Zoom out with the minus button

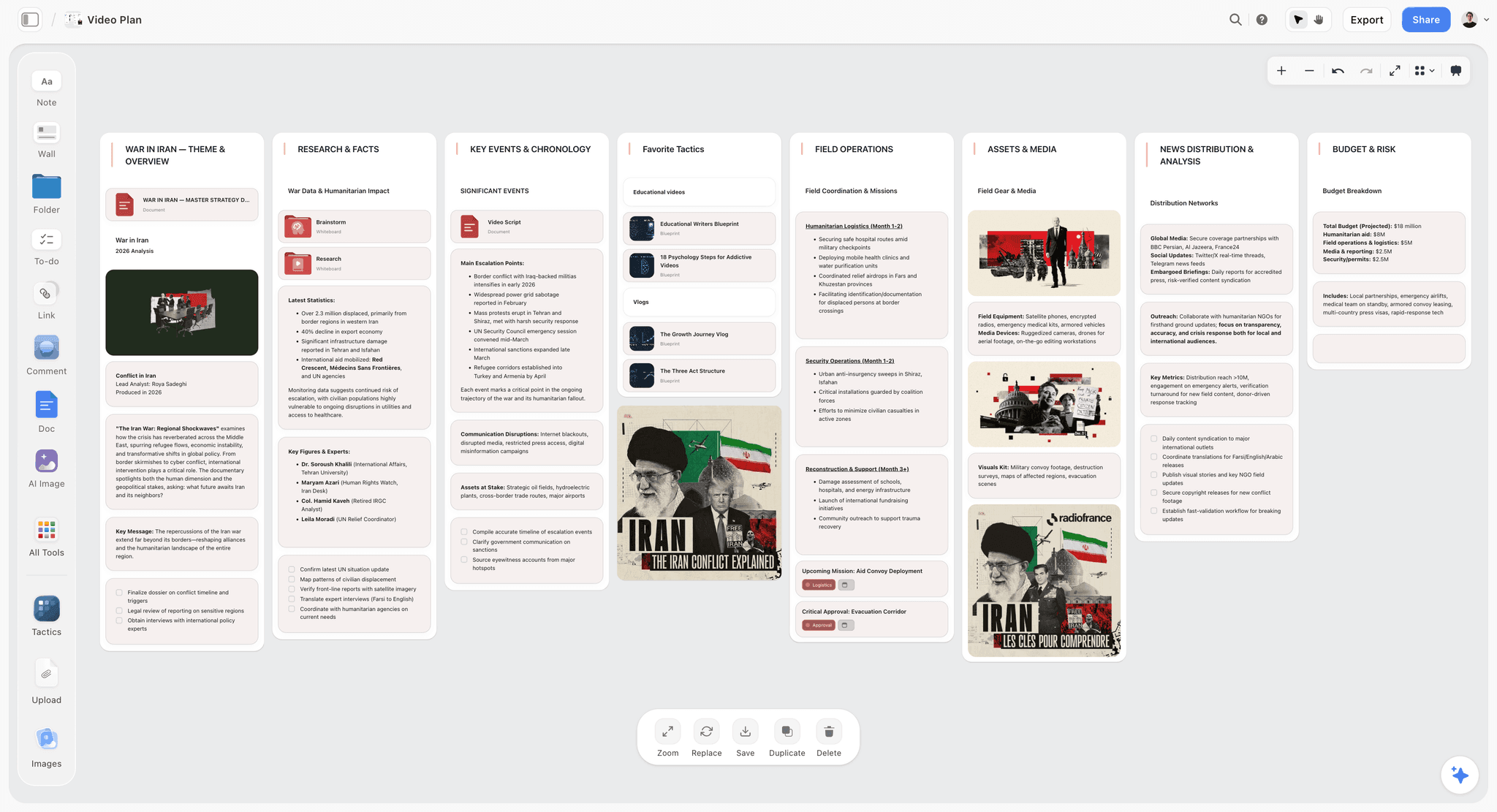tap(1309, 71)
